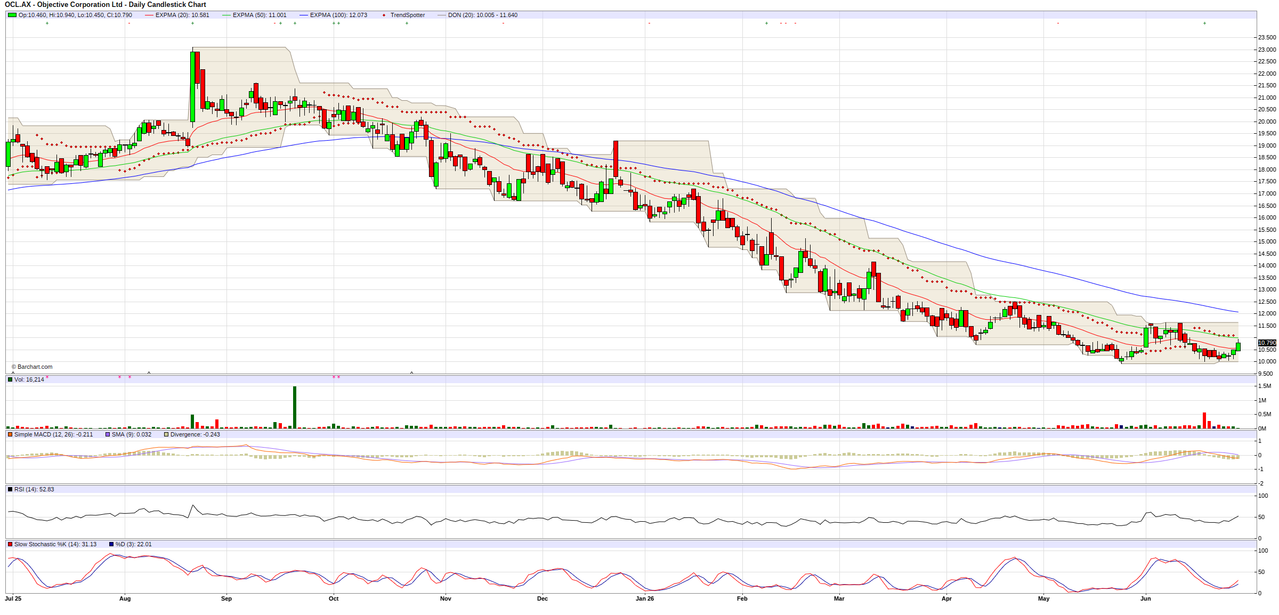Click the red EXPMA (20) legend line
1279x615 pixels.
(x=148, y=15)
